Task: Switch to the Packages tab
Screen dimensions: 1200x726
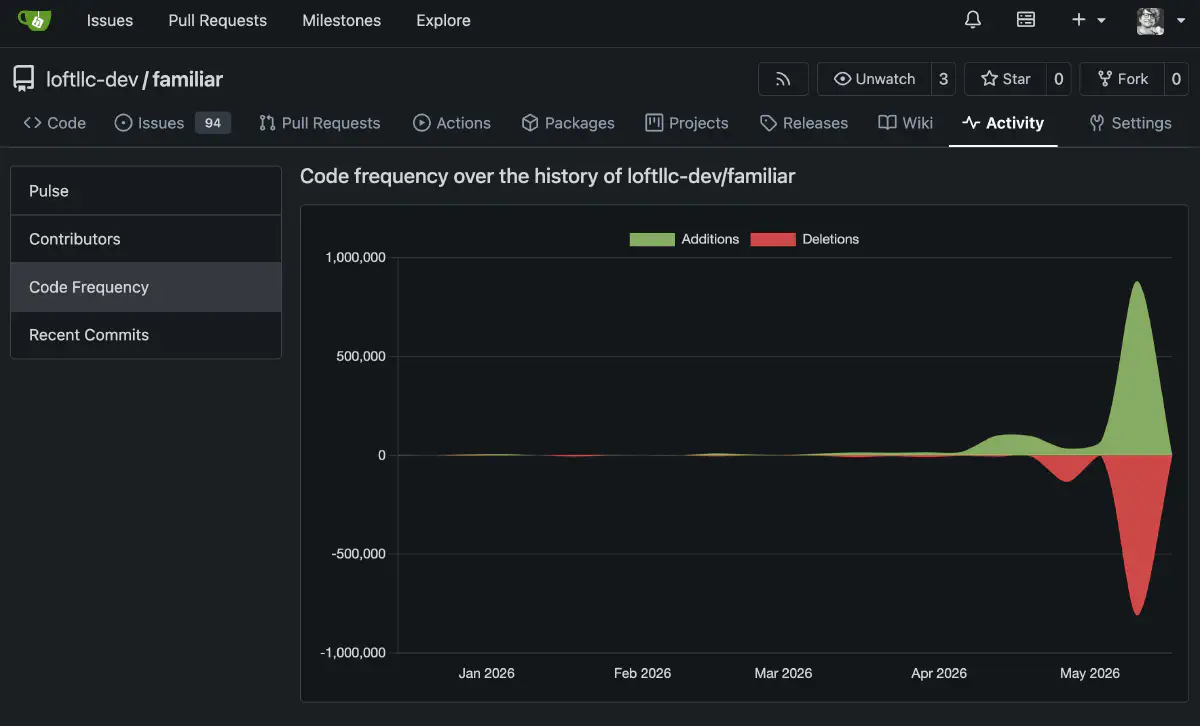Action: point(568,123)
